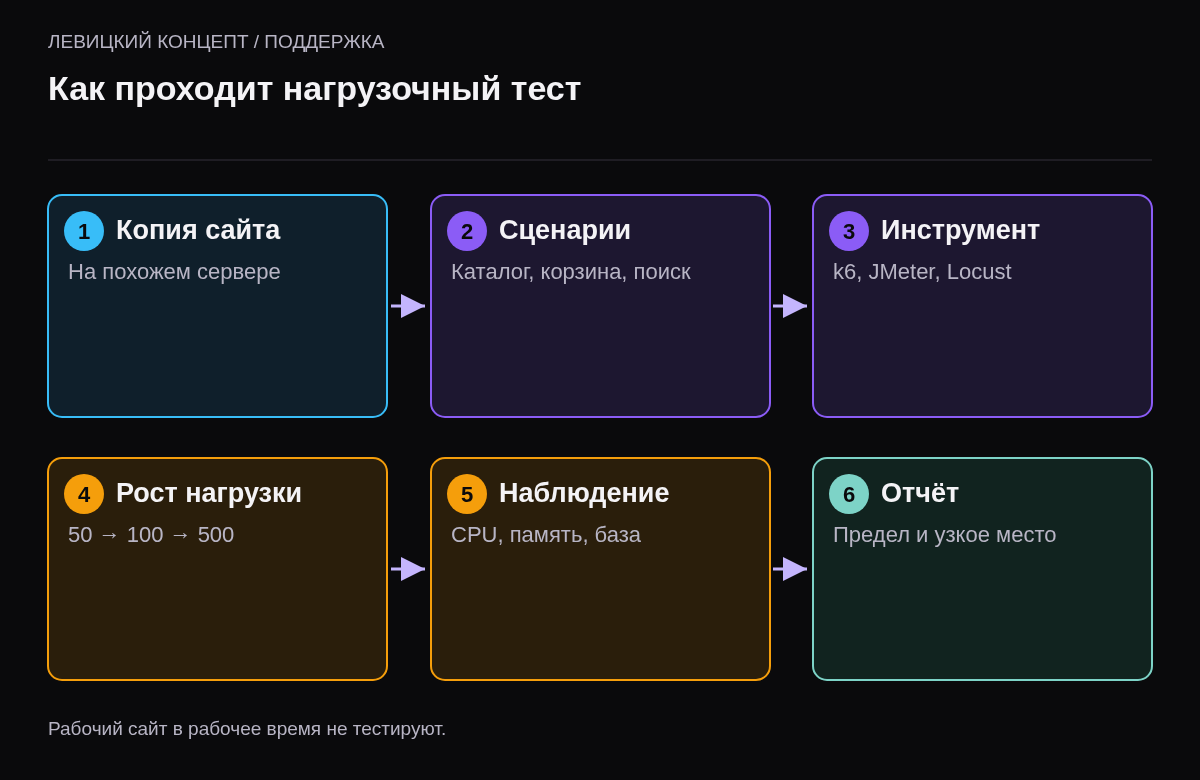
Task: Click the step 2 number badge
Action: (x=467, y=231)
